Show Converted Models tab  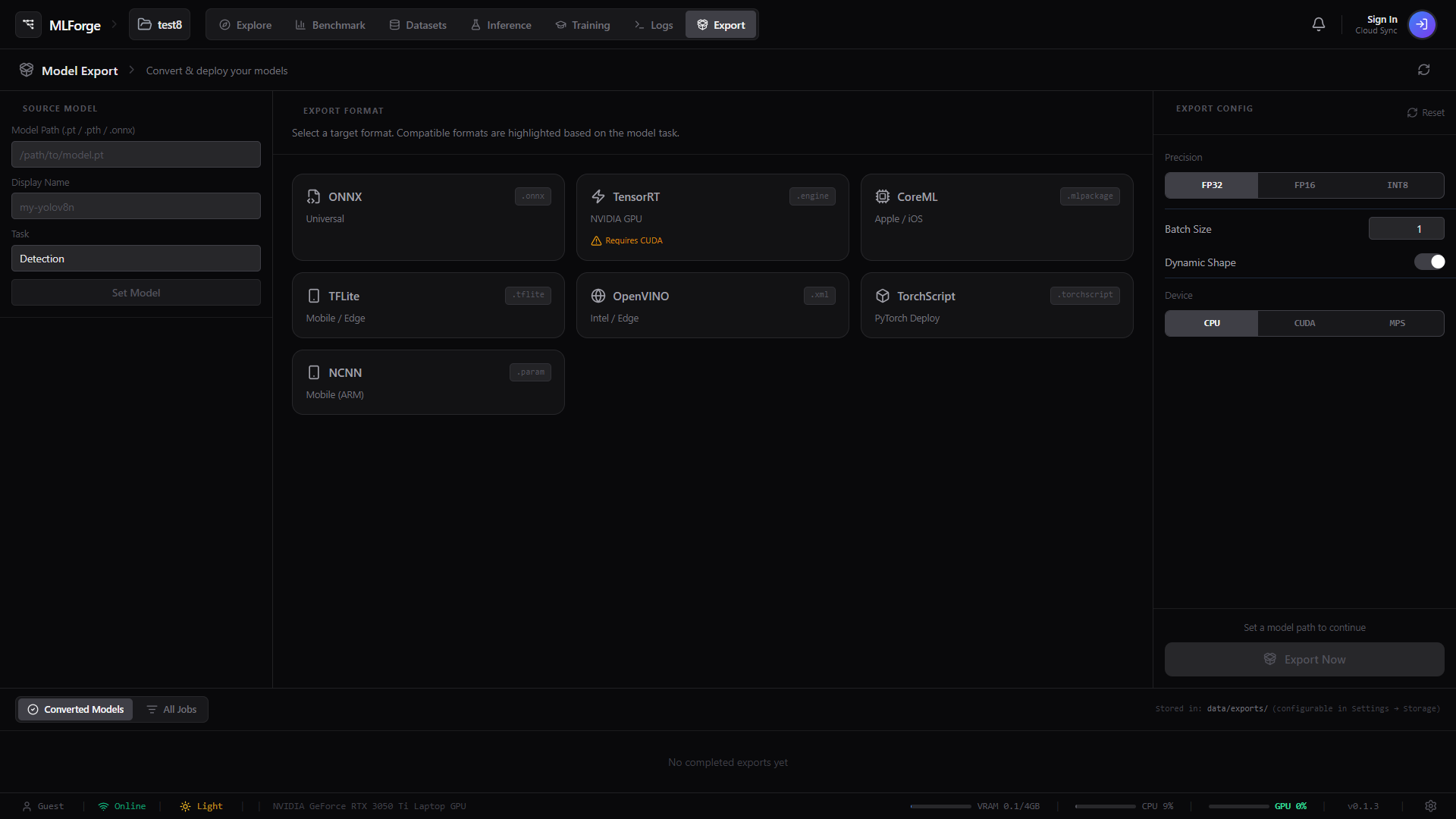click(x=75, y=710)
